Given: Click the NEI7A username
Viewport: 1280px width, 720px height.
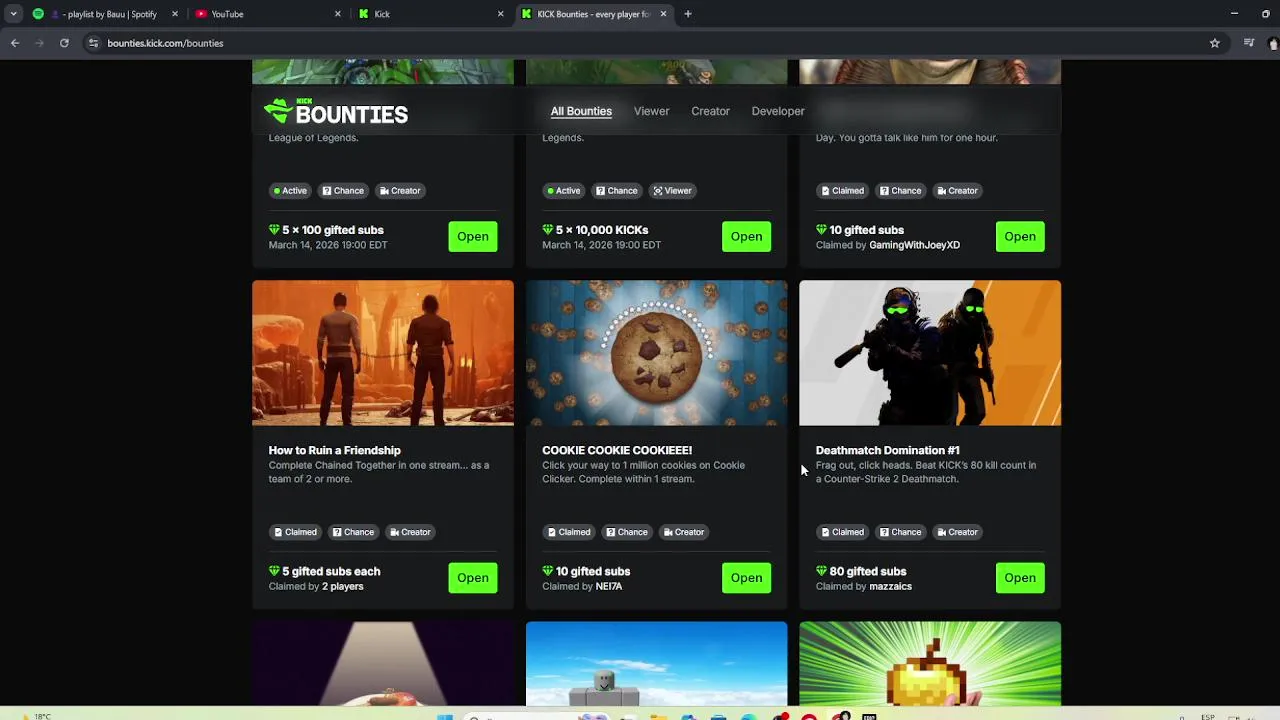Looking at the screenshot, I should pos(608,586).
